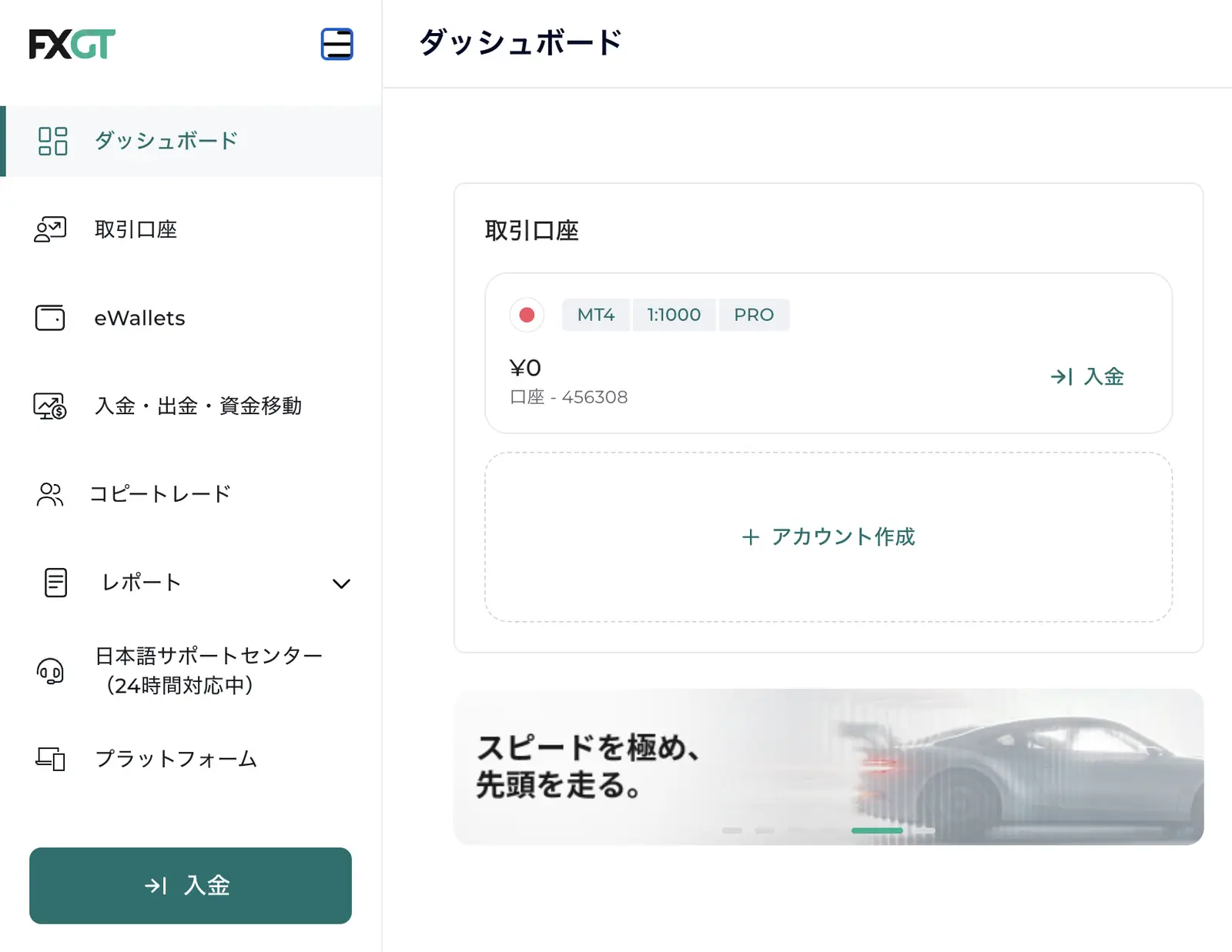This screenshot has width=1232, height=952.
Task: Click the plus icon beside アカウント作成
Action: tap(751, 537)
